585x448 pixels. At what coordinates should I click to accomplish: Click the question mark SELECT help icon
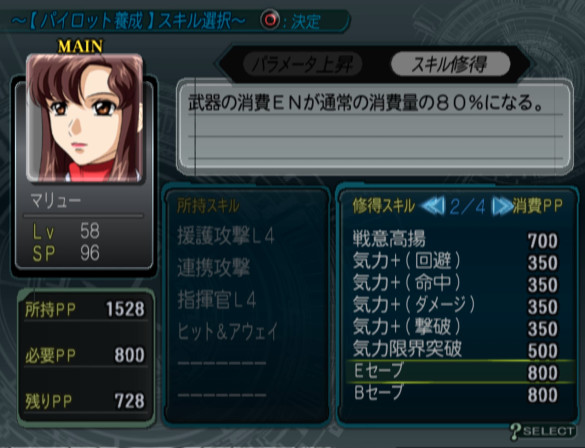pos(543,431)
